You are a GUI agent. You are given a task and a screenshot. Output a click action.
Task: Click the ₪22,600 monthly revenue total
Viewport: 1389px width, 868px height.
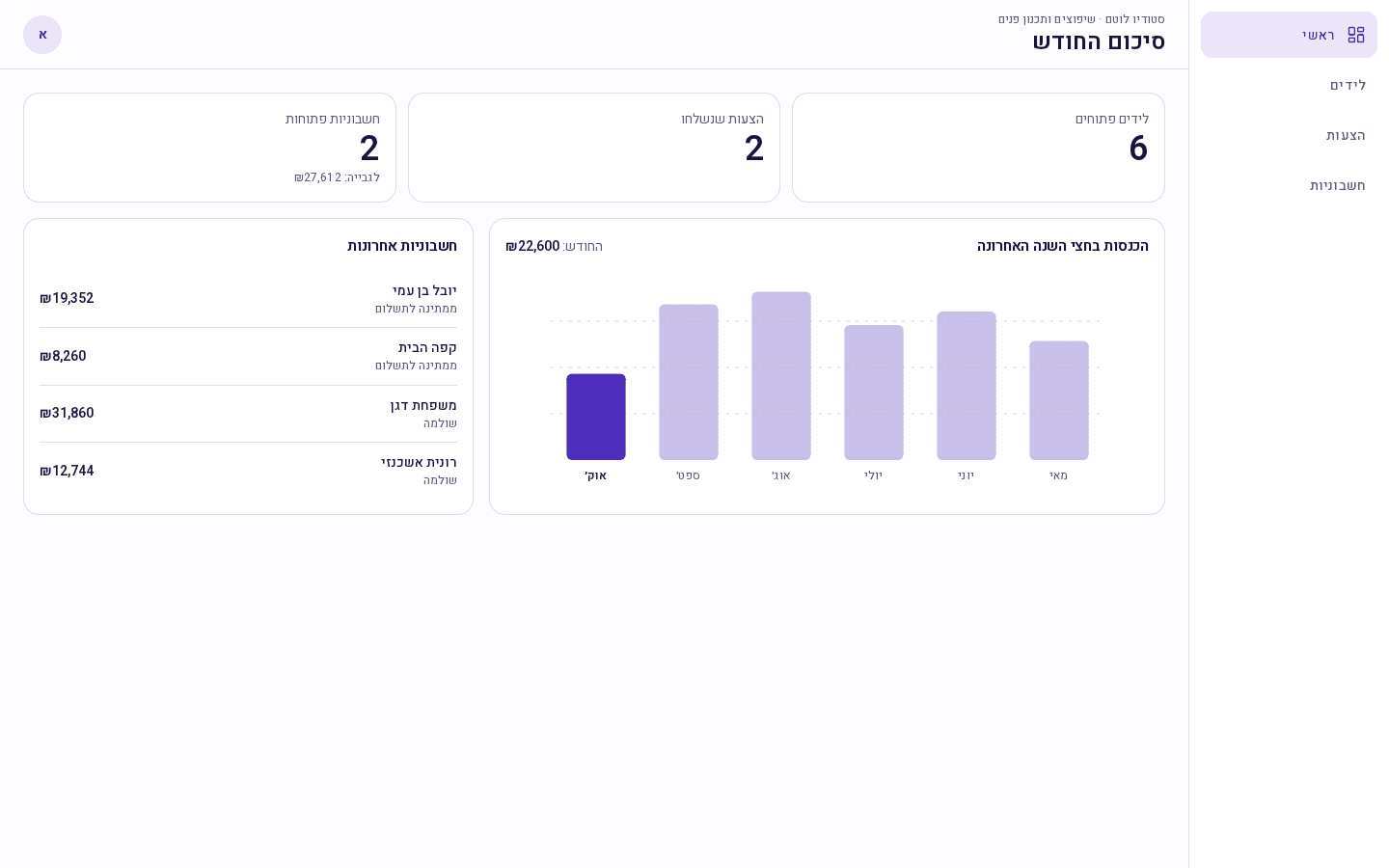(532, 246)
